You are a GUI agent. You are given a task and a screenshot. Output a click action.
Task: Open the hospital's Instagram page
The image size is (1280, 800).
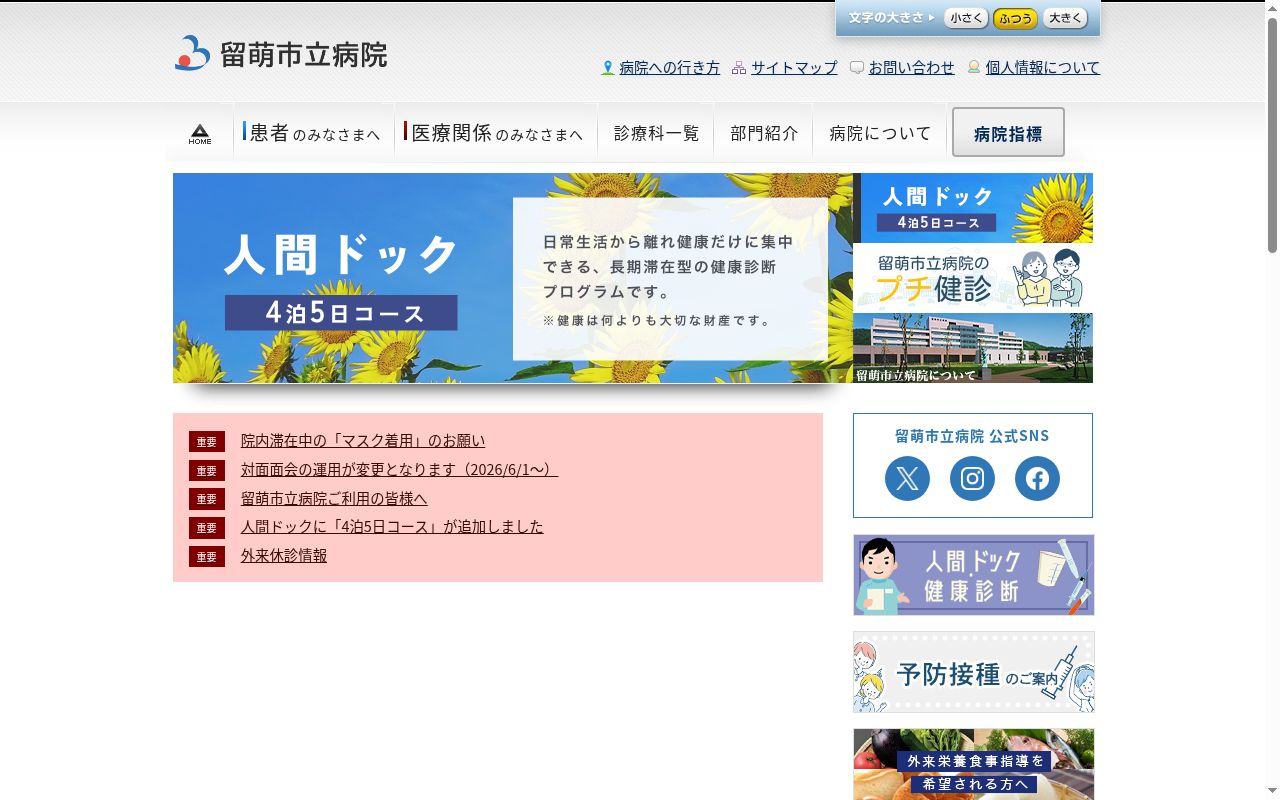point(972,478)
